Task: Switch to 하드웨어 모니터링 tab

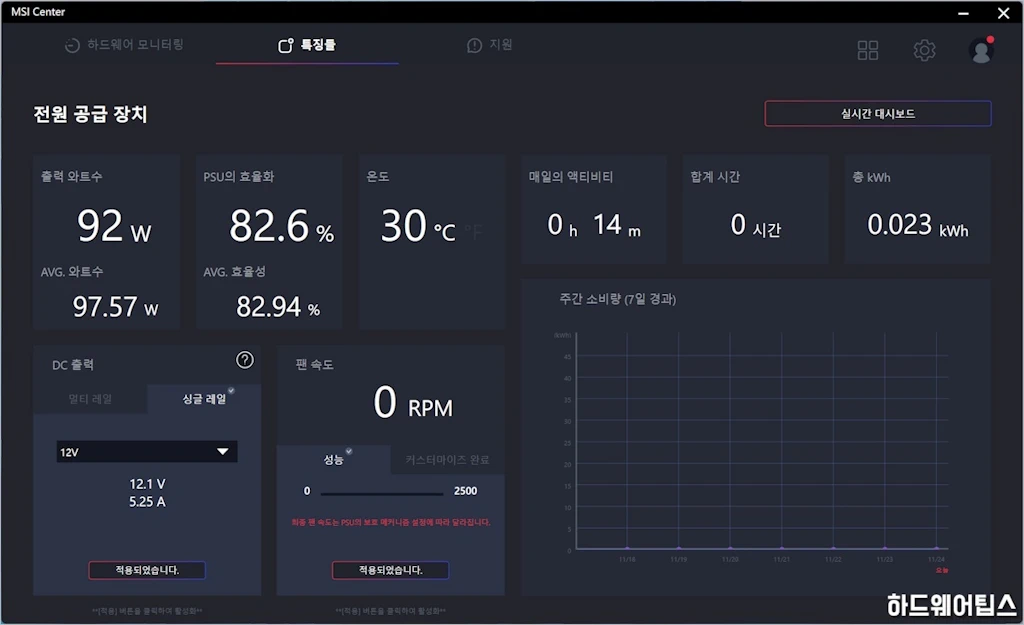Action: click(124, 44)
